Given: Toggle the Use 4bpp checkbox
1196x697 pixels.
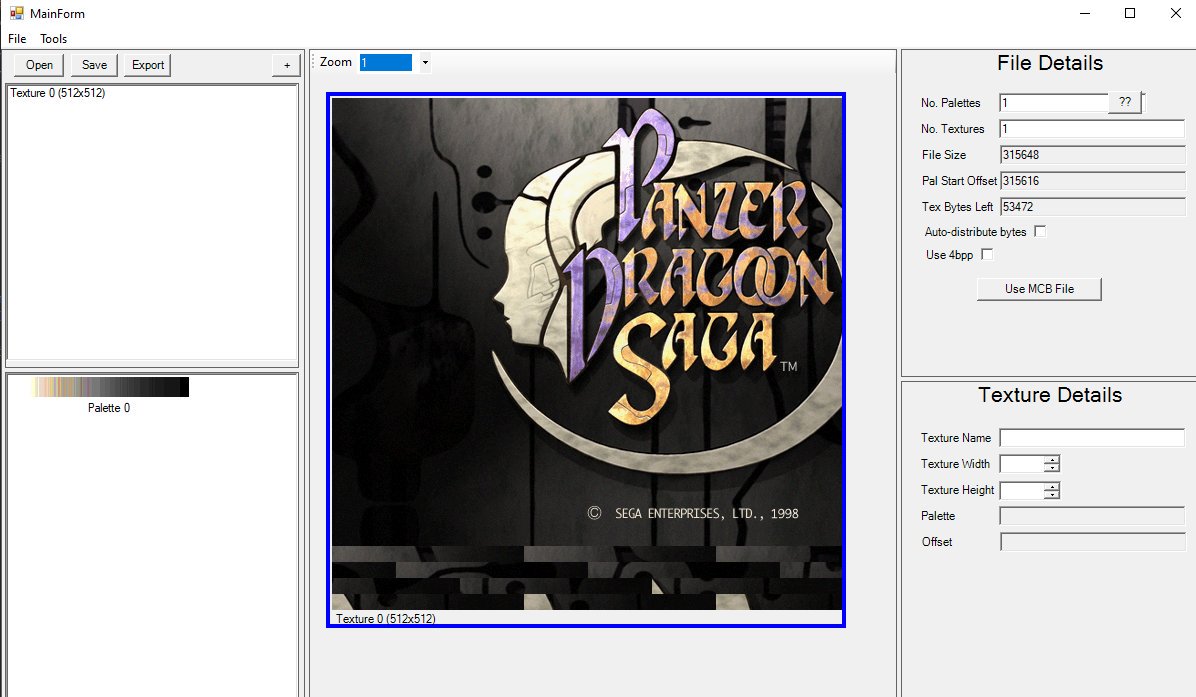Looking at the screenshot, I should (x=987, y=254).
